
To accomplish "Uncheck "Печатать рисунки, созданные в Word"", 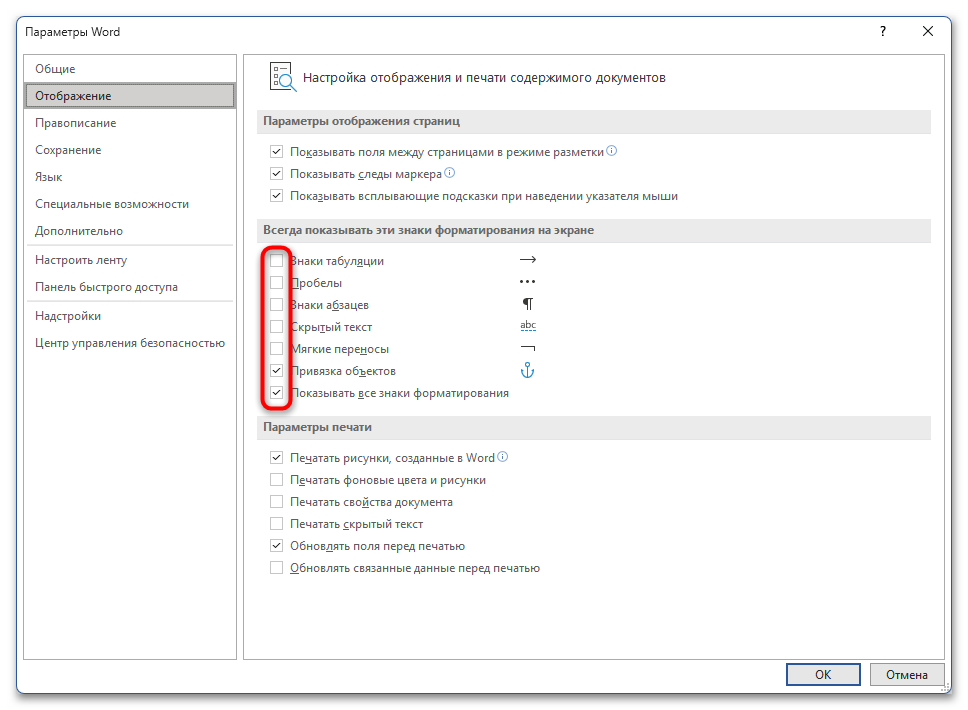I will coord(277,458).
